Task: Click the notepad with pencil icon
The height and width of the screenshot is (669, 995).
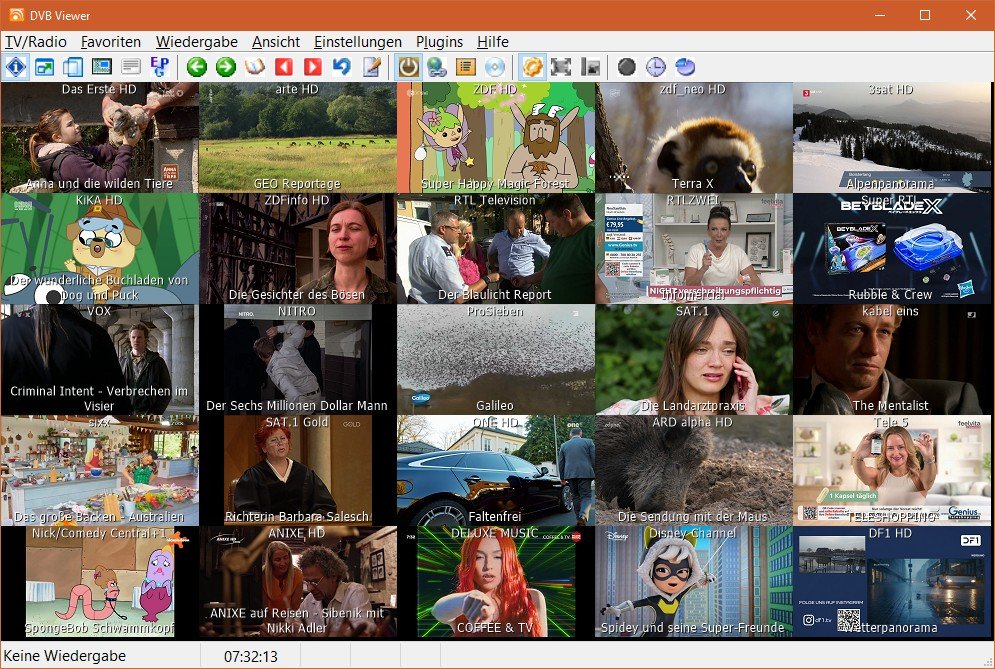Action: [371, 67]
